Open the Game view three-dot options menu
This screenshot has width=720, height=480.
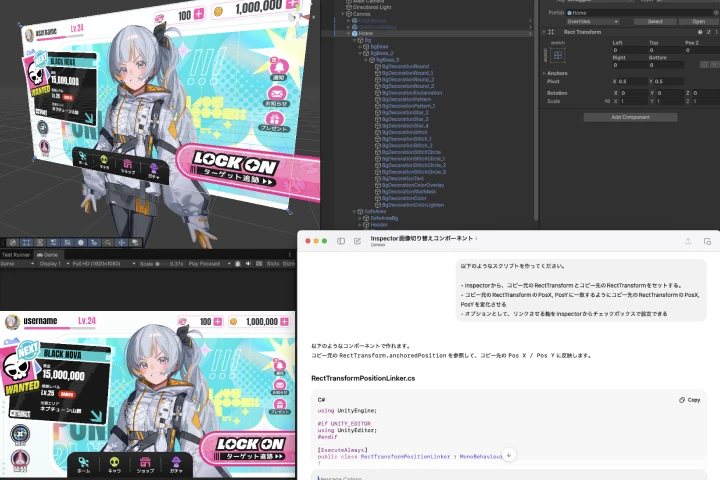pos(289,254)
